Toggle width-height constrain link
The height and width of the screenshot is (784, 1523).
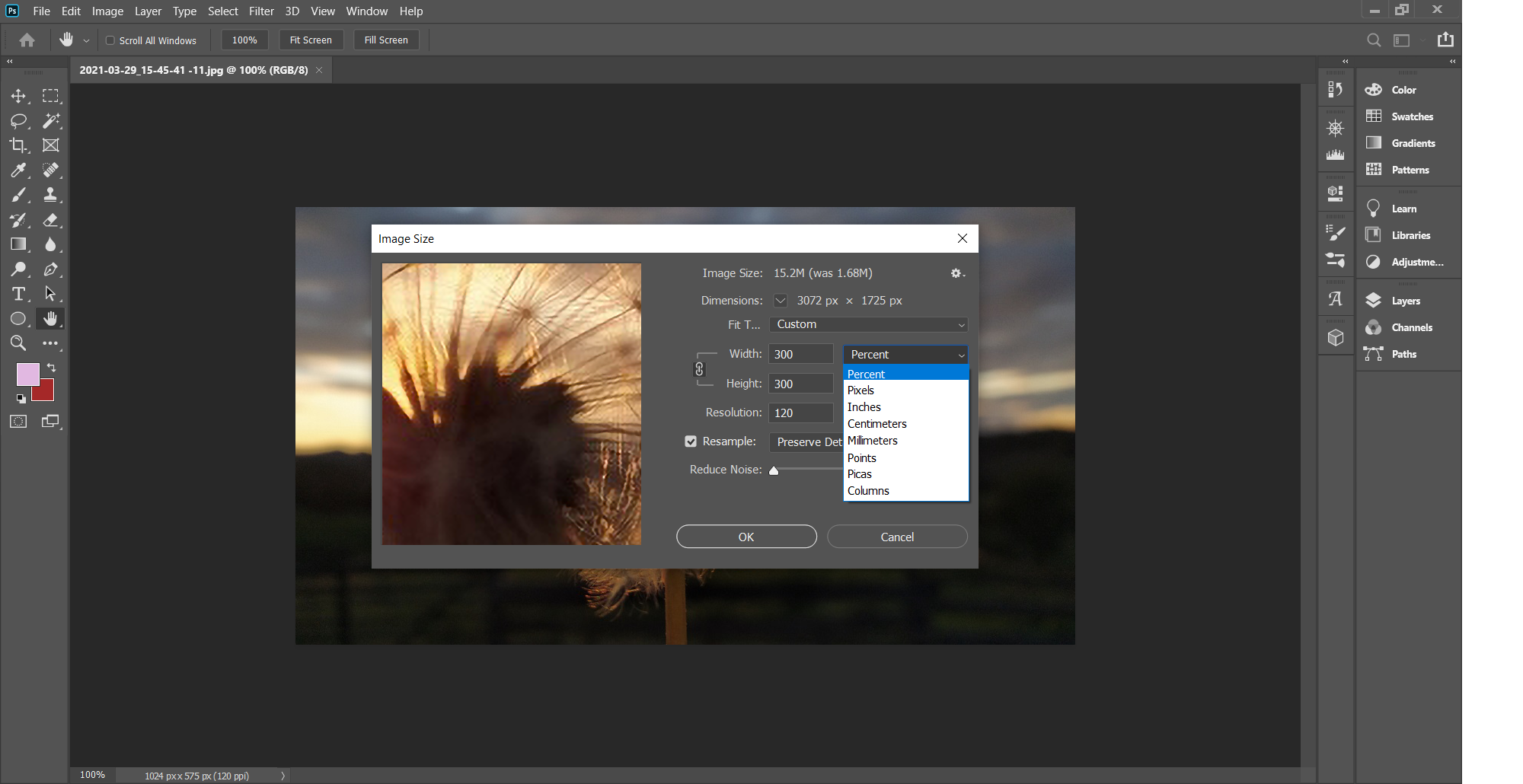click(x=699, y=369)
